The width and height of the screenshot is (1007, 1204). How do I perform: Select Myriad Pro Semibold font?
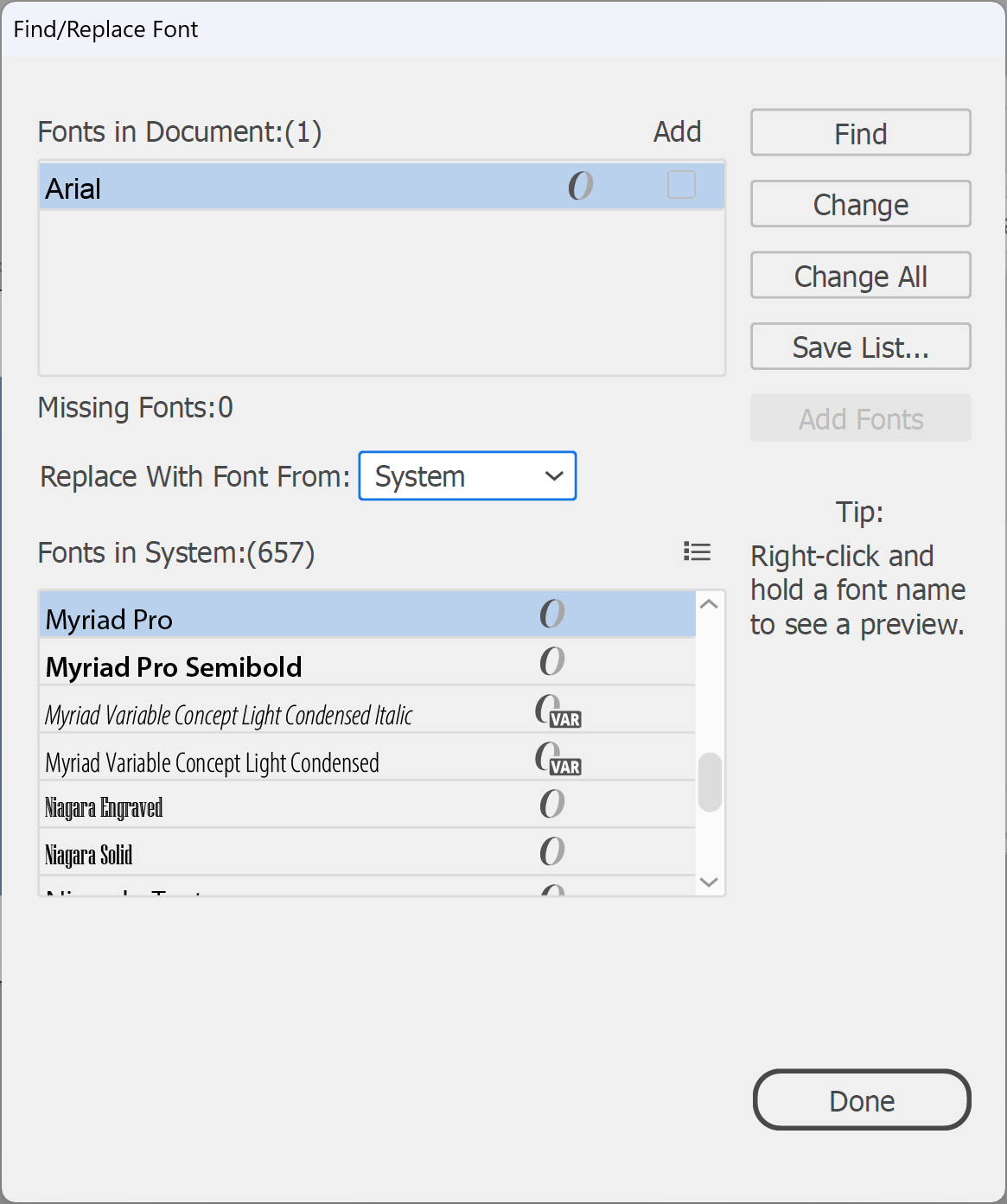tap(367, 663)
